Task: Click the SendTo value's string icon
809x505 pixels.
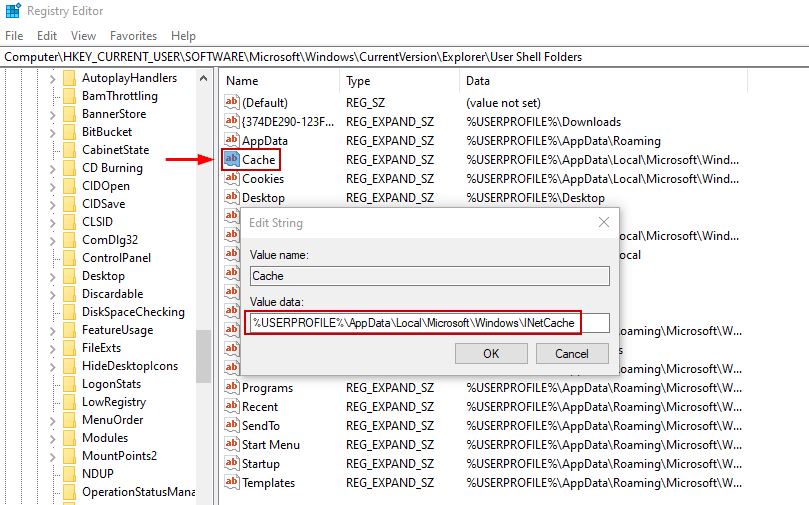Action: [x=232, y=425]
